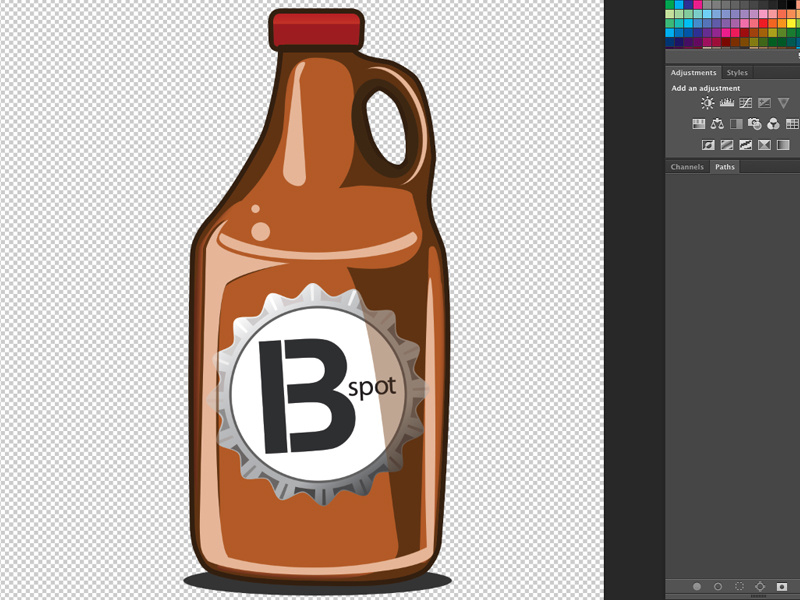The image size is (800, 600).
Task: Create a Threshold adjustment layer
Action: pyautogui.click(x=747, y=144)
